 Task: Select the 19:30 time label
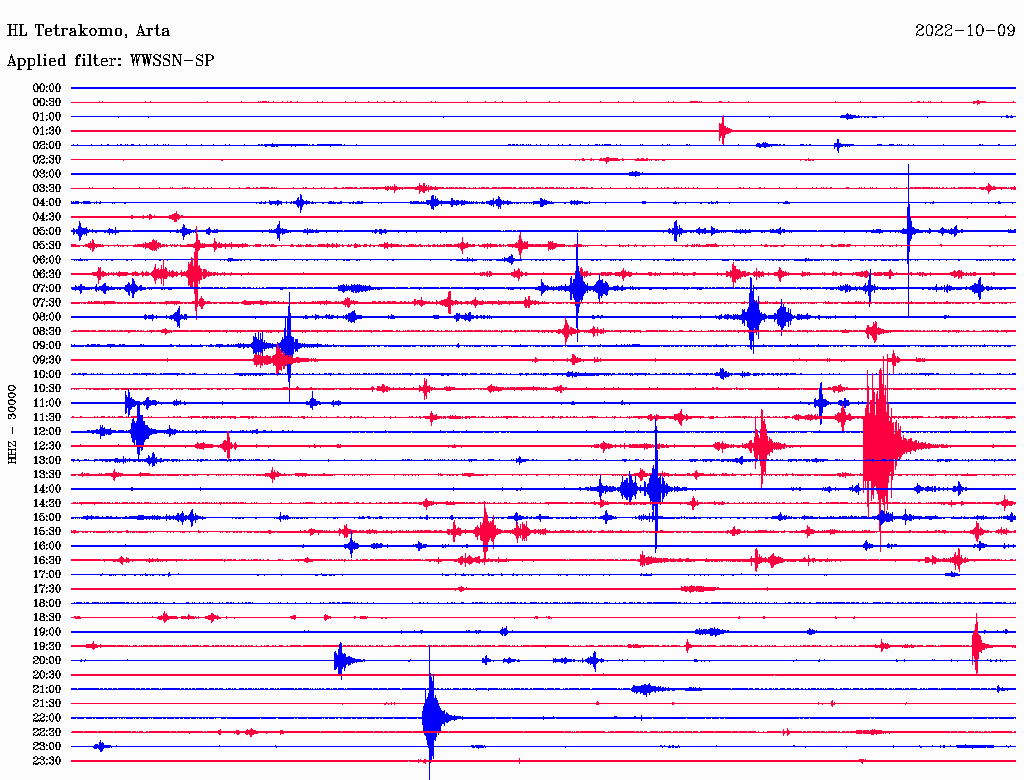(47, 646)
